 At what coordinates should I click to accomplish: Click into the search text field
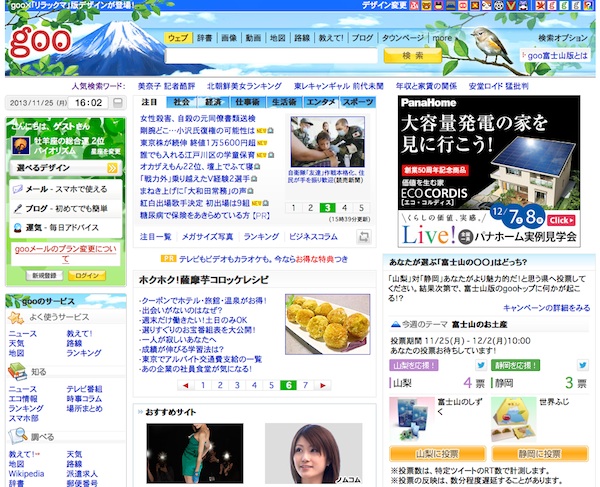point(270,57)
